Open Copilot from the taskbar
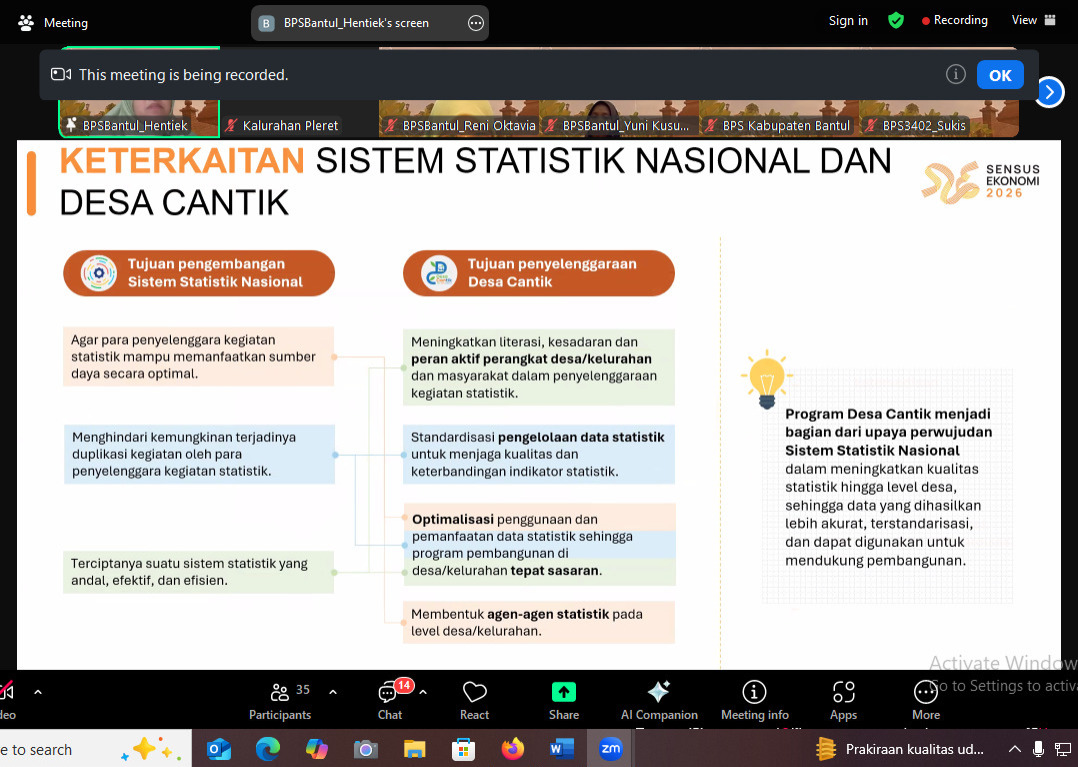 [x=316, y=749]
